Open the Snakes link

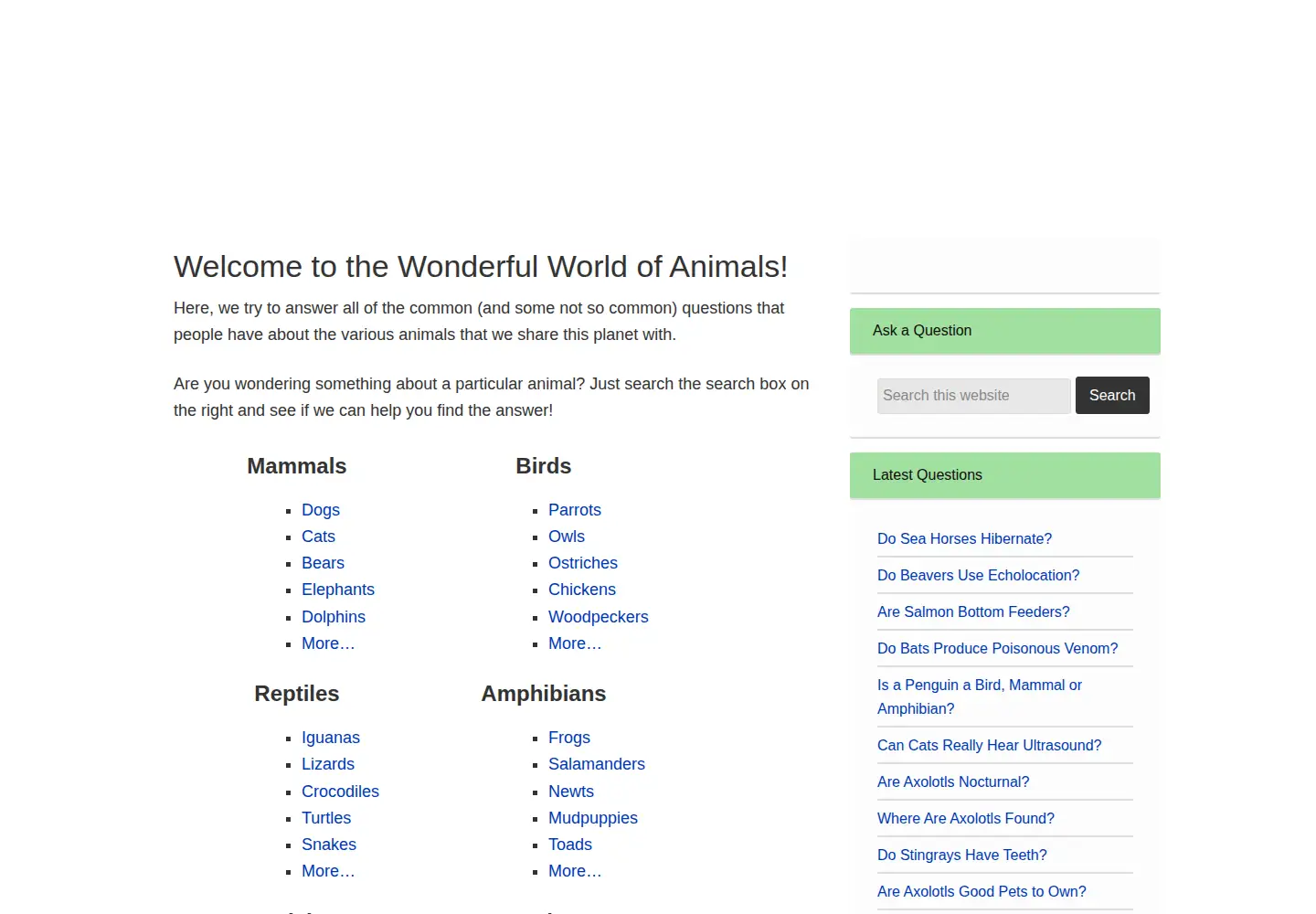click(329, 845)
